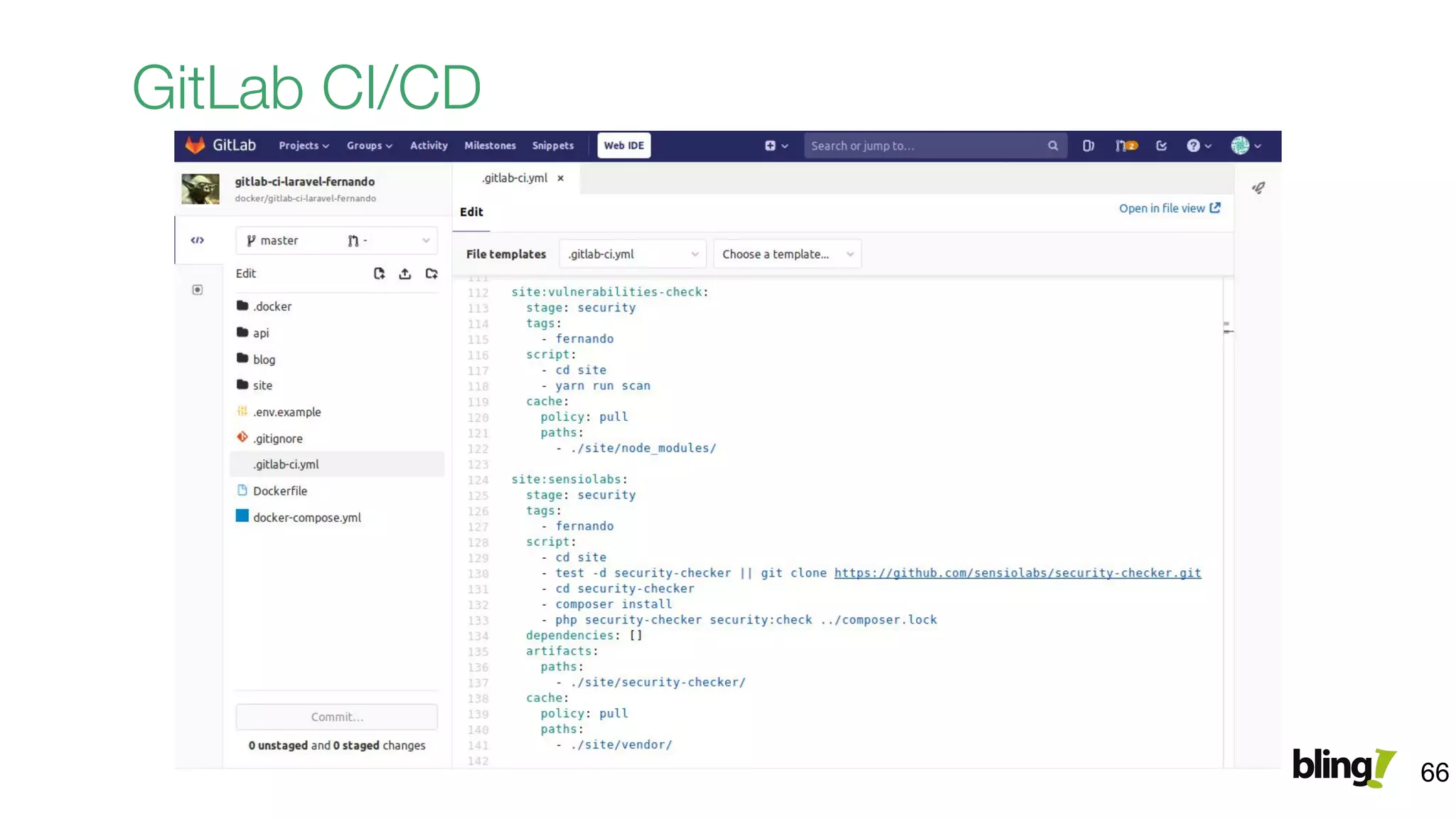Click line 112 site:vulnerabilities-check text
This screenshot has width=1456, height=819.
610,292
